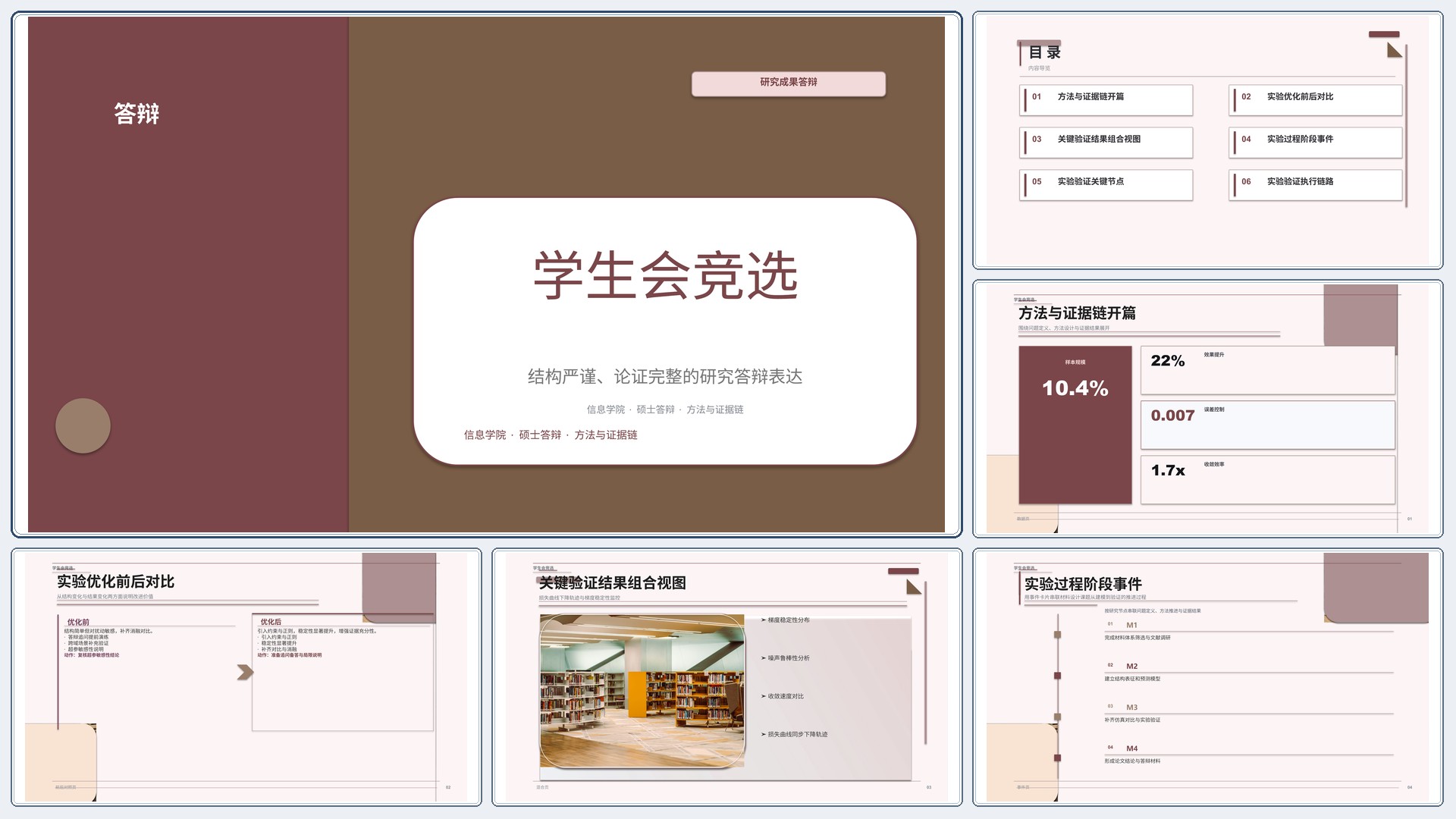Click the 10.4% sample size card
The image size is (1456, 819).
(x=1075, y=425)
